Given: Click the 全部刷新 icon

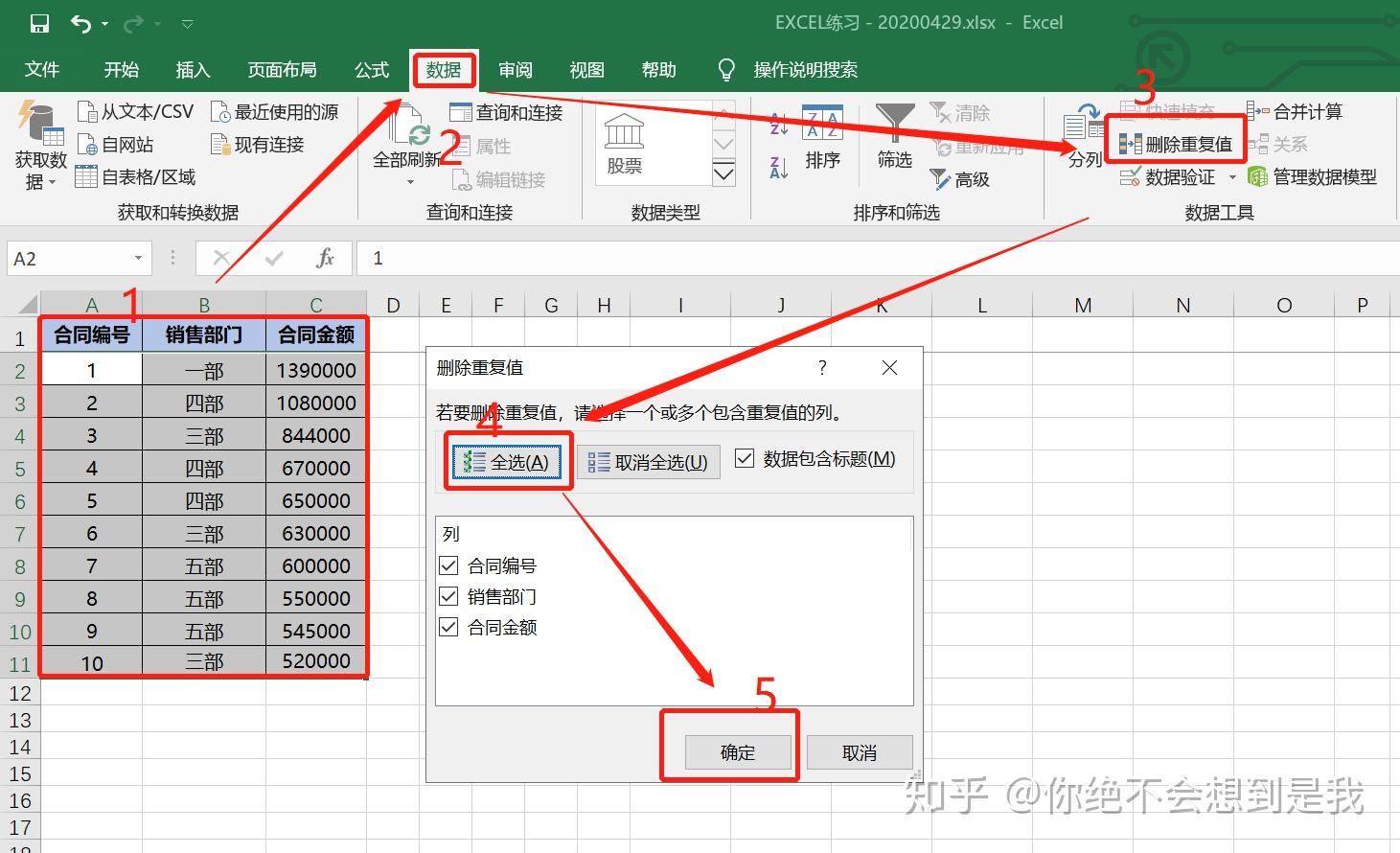Looking at the screenshot, I should (x=410, y=126).
